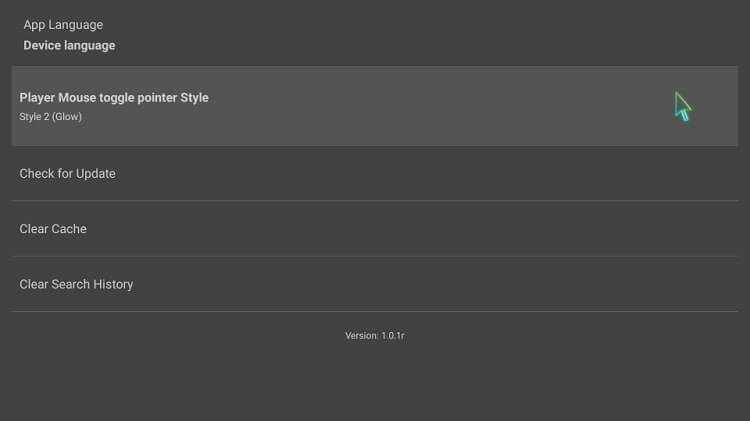This screenshot has height=421, width=750.
Task: Tap the teal arrow cursor image
Action: (683, 107)
